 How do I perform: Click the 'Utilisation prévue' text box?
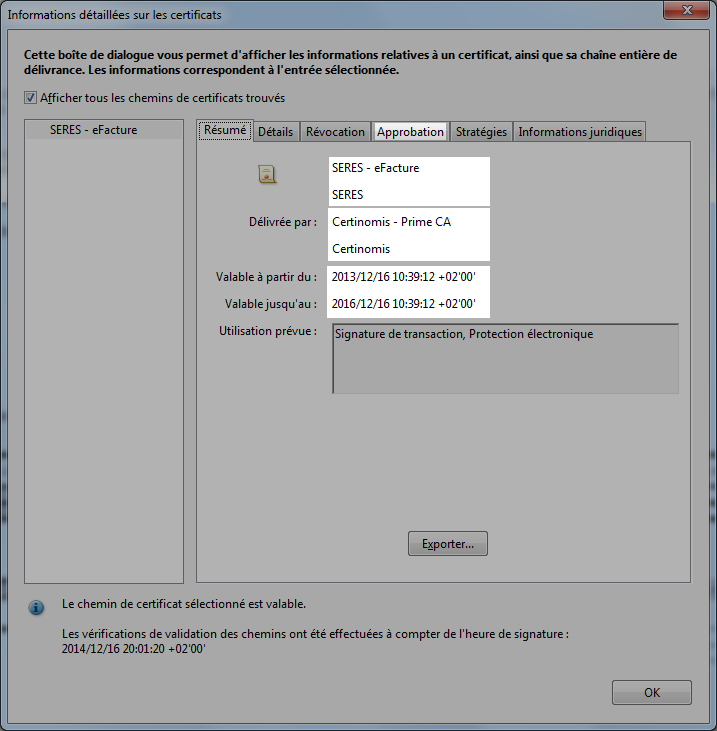click(505, 359)
